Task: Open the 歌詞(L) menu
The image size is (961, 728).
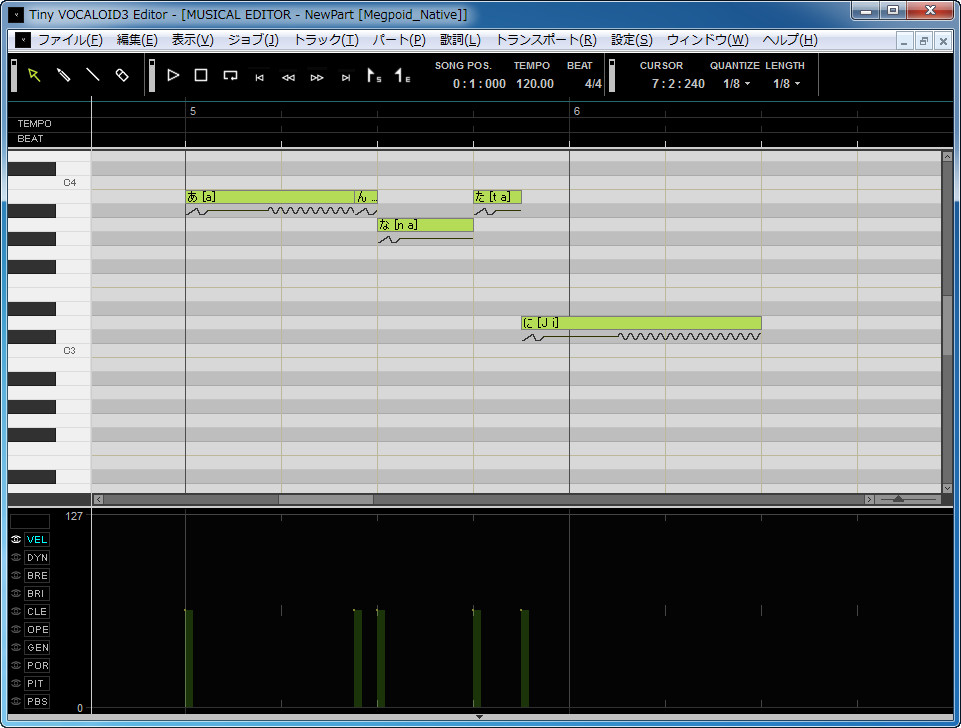Action: 460,40
